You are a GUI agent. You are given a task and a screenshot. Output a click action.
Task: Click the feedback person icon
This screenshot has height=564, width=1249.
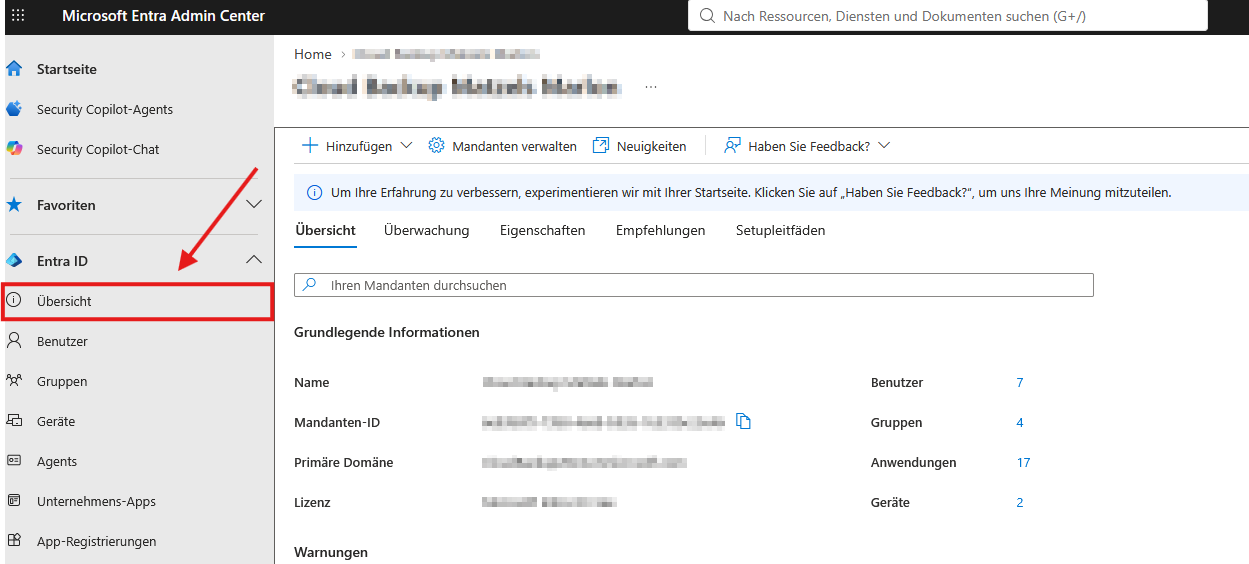[x=733, y=146]
